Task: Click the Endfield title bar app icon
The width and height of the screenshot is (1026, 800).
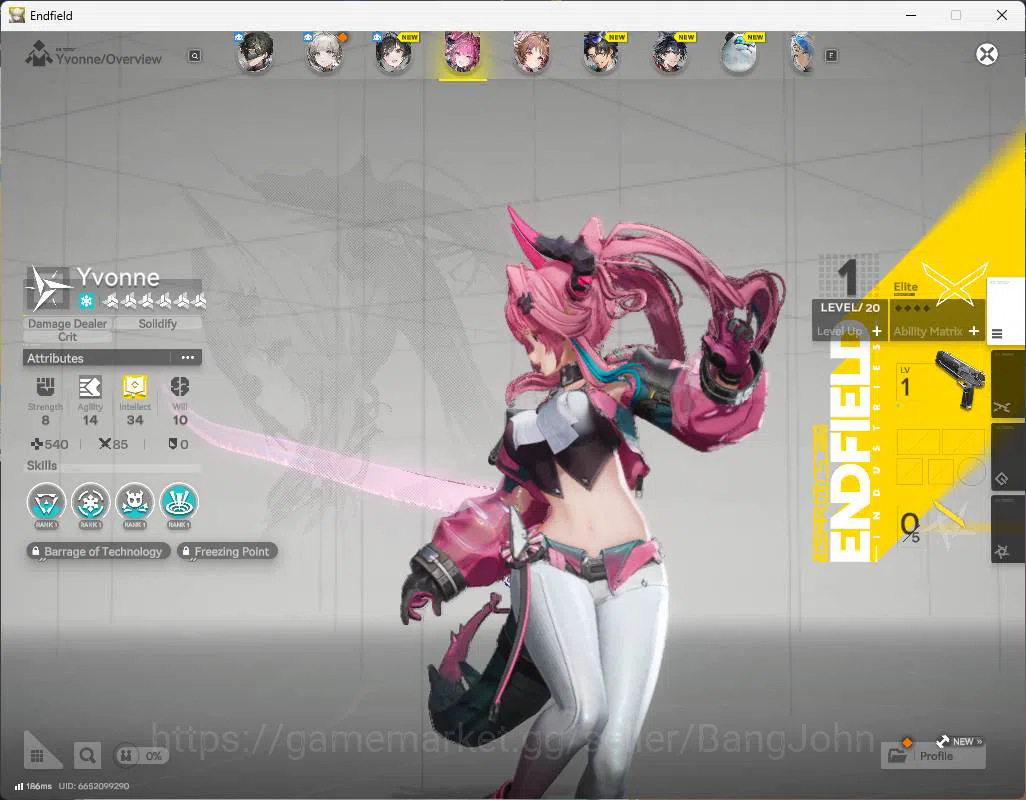Action: pos(16,15)
